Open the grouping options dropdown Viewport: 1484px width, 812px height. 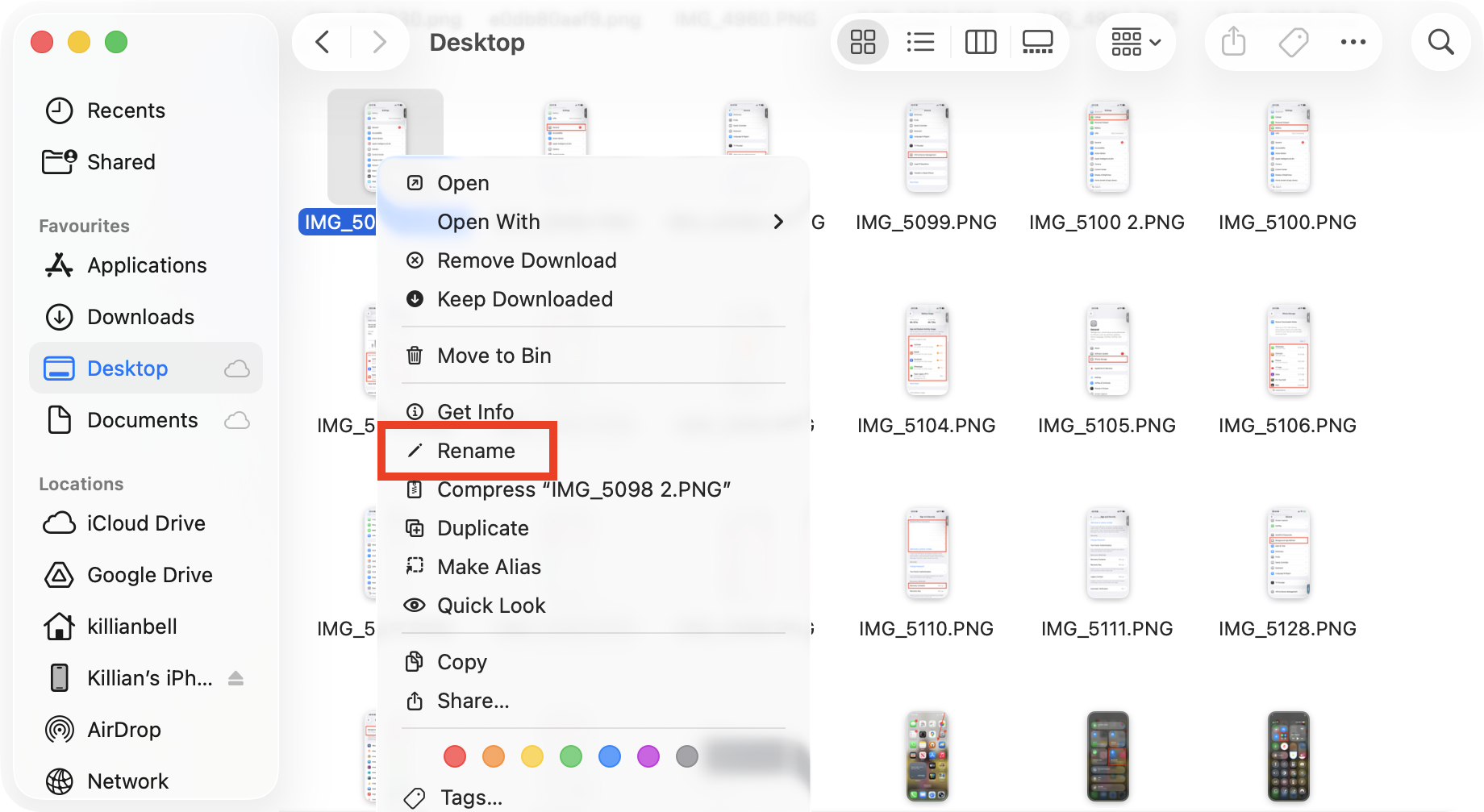pos(1134,42)
